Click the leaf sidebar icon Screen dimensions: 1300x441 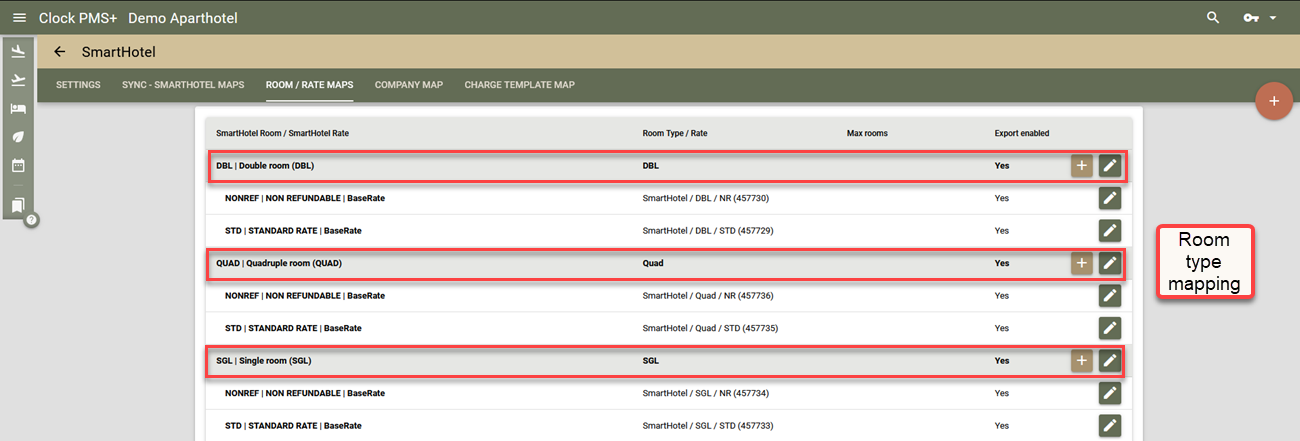click(x=18, y=137)
